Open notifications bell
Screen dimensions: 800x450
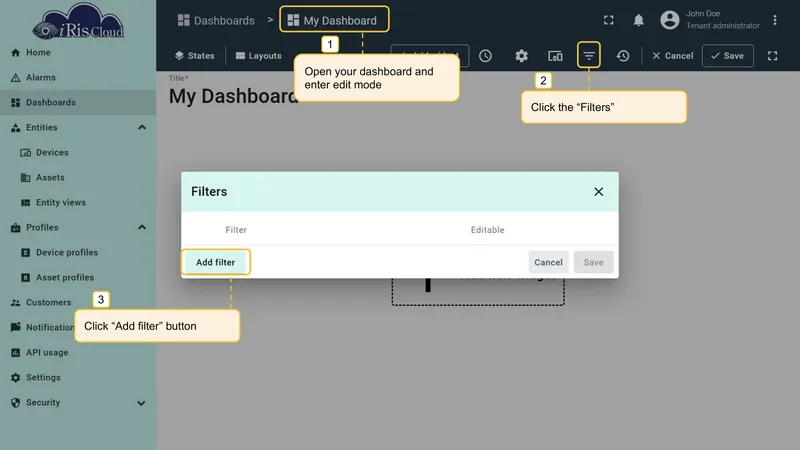(x=638, y=20)
